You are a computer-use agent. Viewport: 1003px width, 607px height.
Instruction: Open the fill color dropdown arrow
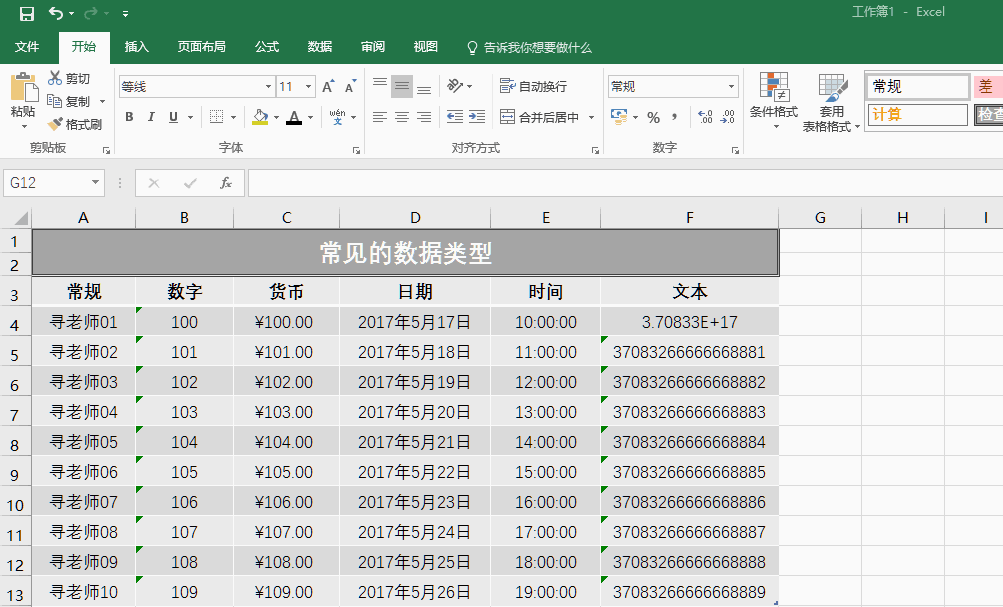tap(276, 117)
